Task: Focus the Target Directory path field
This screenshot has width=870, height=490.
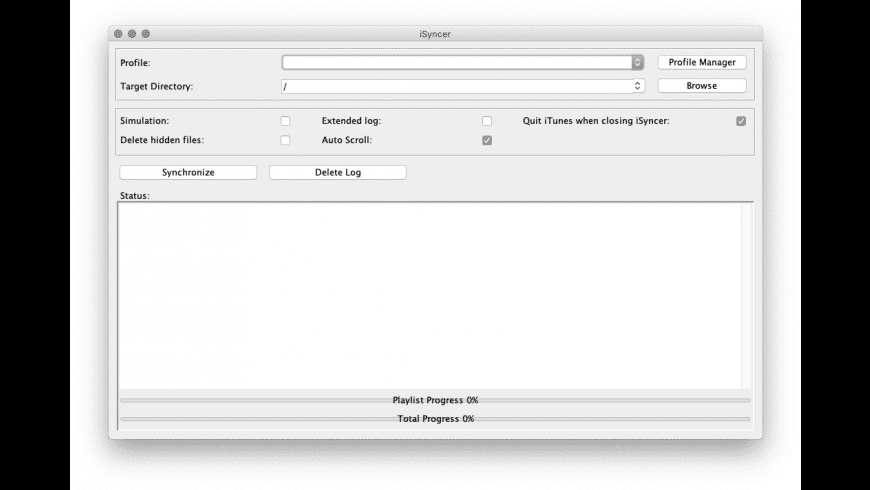Action: pos(457,86)
